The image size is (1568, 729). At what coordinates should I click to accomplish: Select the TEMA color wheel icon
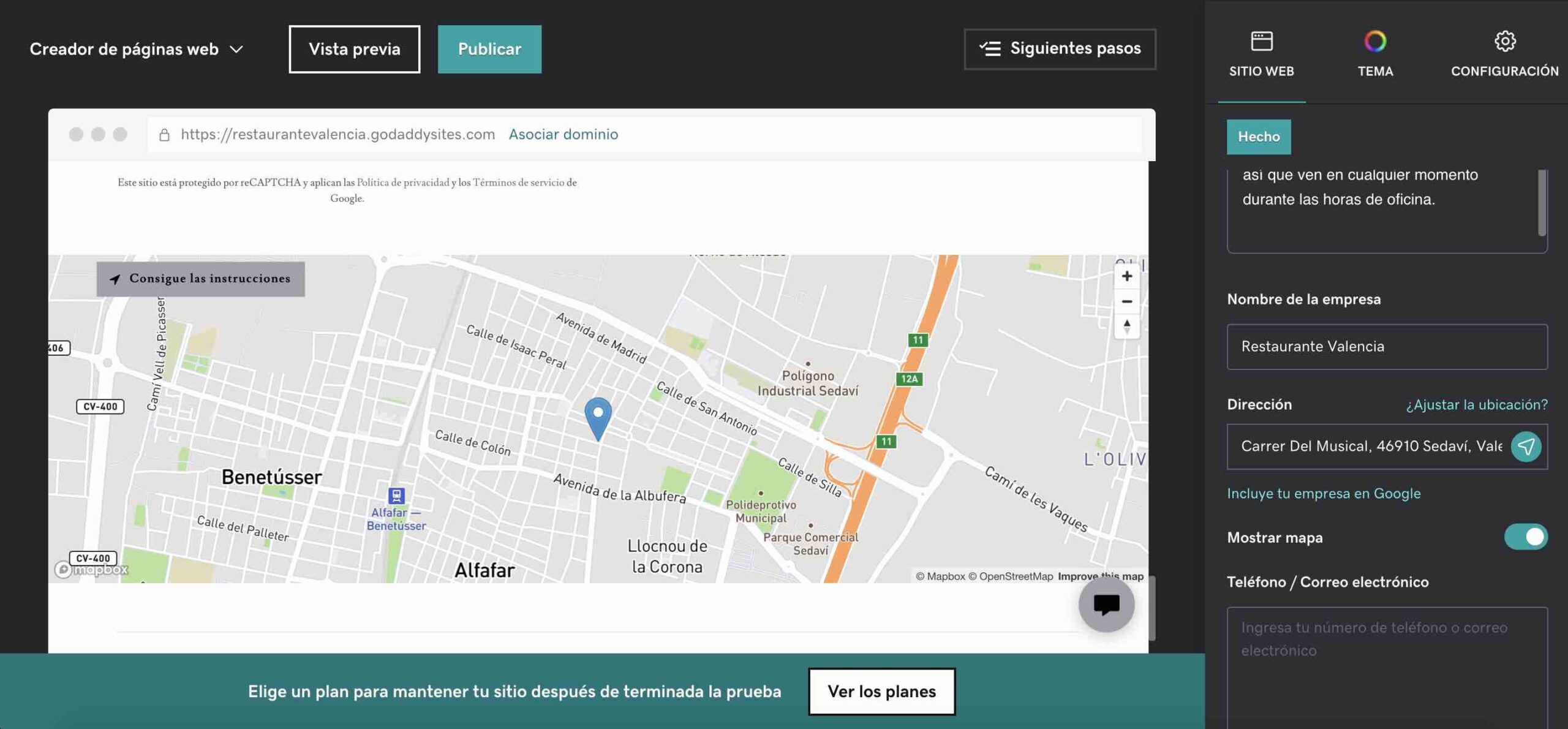1374,43
